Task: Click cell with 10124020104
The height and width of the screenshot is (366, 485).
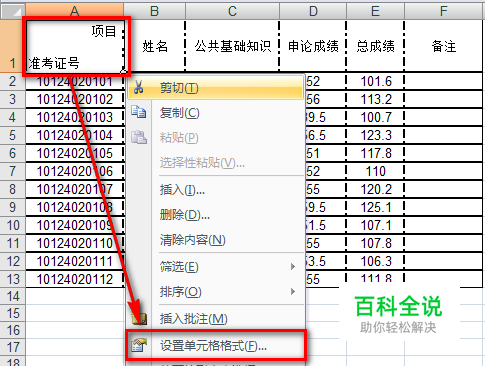Action: [x=75, y=135]
